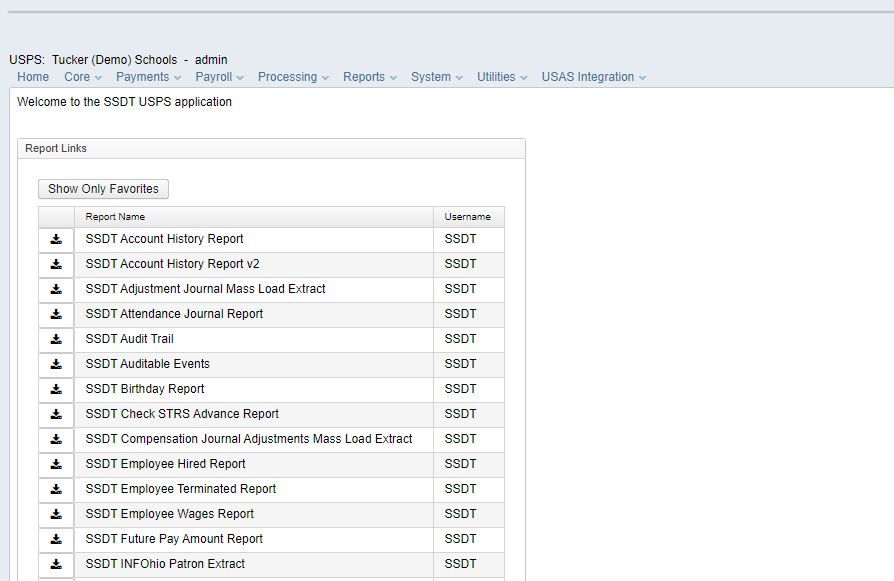Select 'SSDT Account History Report v2' text
Screen dimensions: 894x581
[172, 264]
